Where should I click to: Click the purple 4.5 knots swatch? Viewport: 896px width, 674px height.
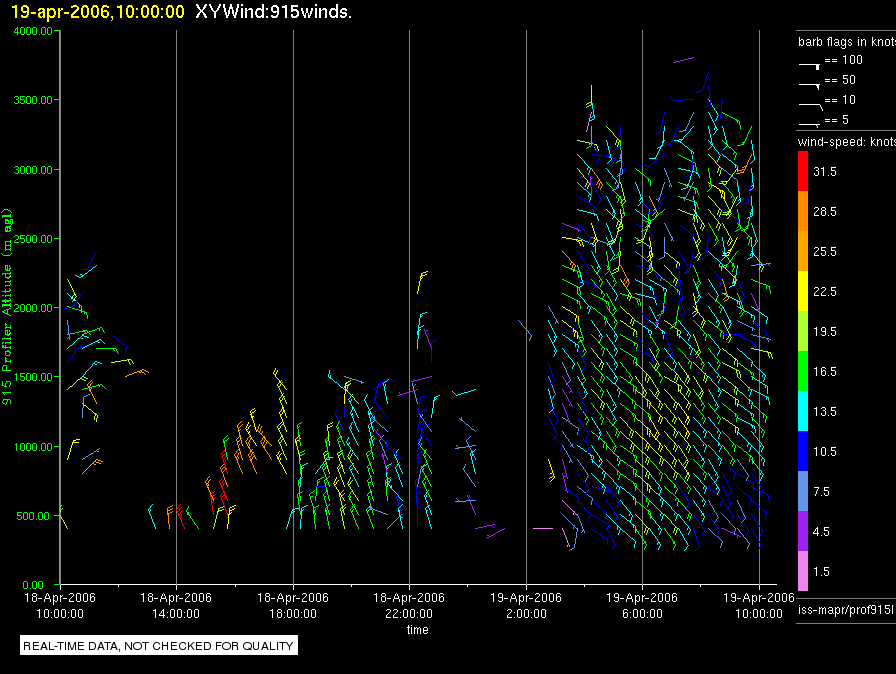(x=803, y=531)
